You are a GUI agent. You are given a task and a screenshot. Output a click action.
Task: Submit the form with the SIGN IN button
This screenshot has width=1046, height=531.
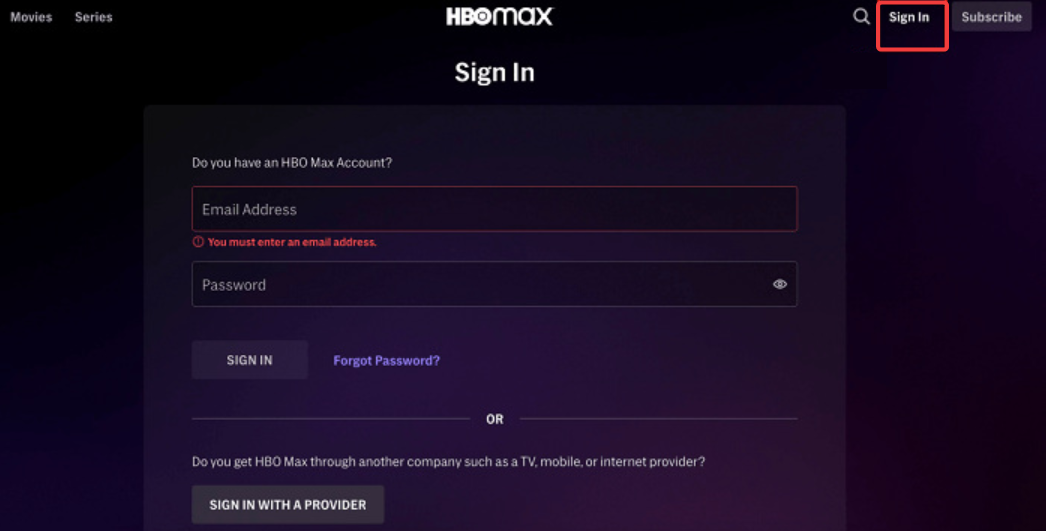pos(249,360)
